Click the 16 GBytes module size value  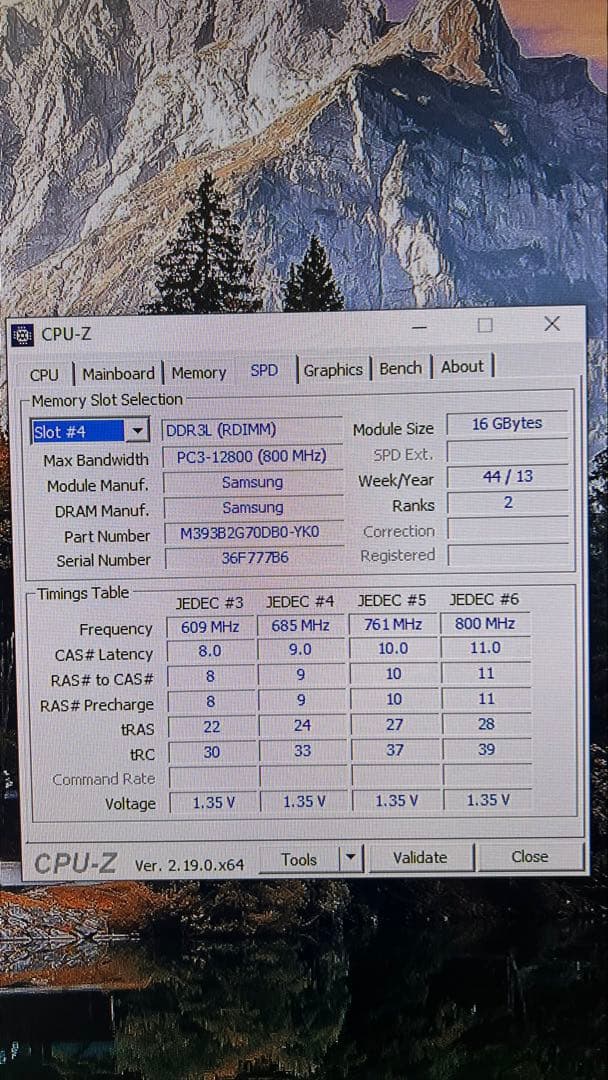(x=507, y=424)
